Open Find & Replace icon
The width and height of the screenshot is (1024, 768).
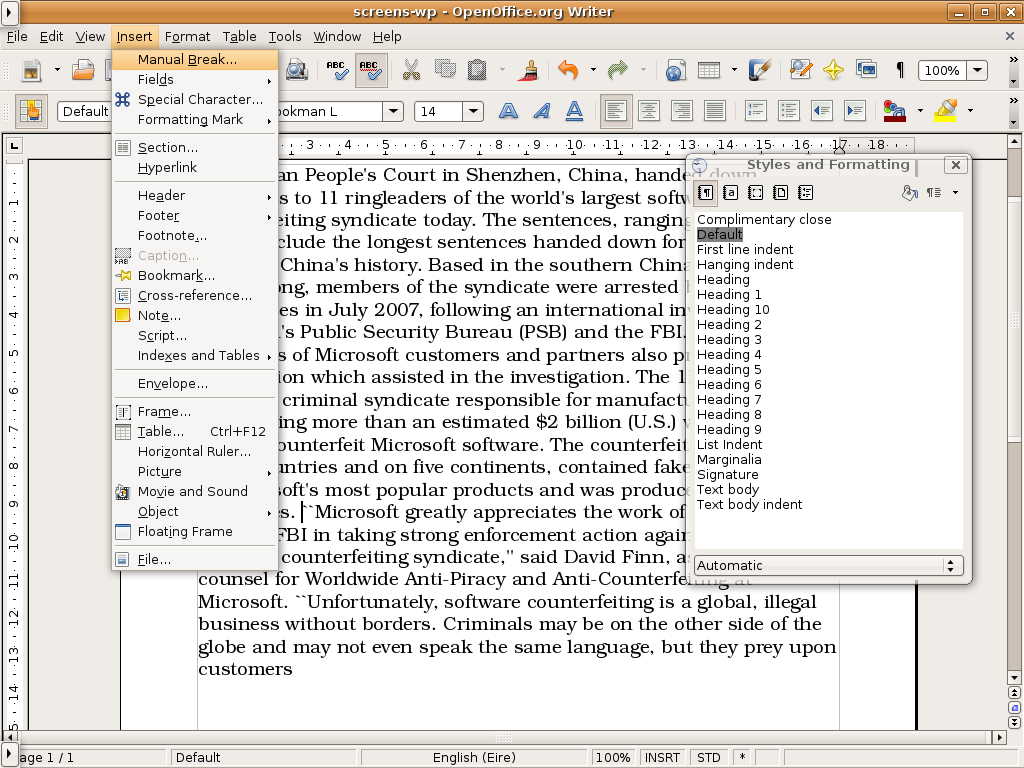[x=801, y=70]
